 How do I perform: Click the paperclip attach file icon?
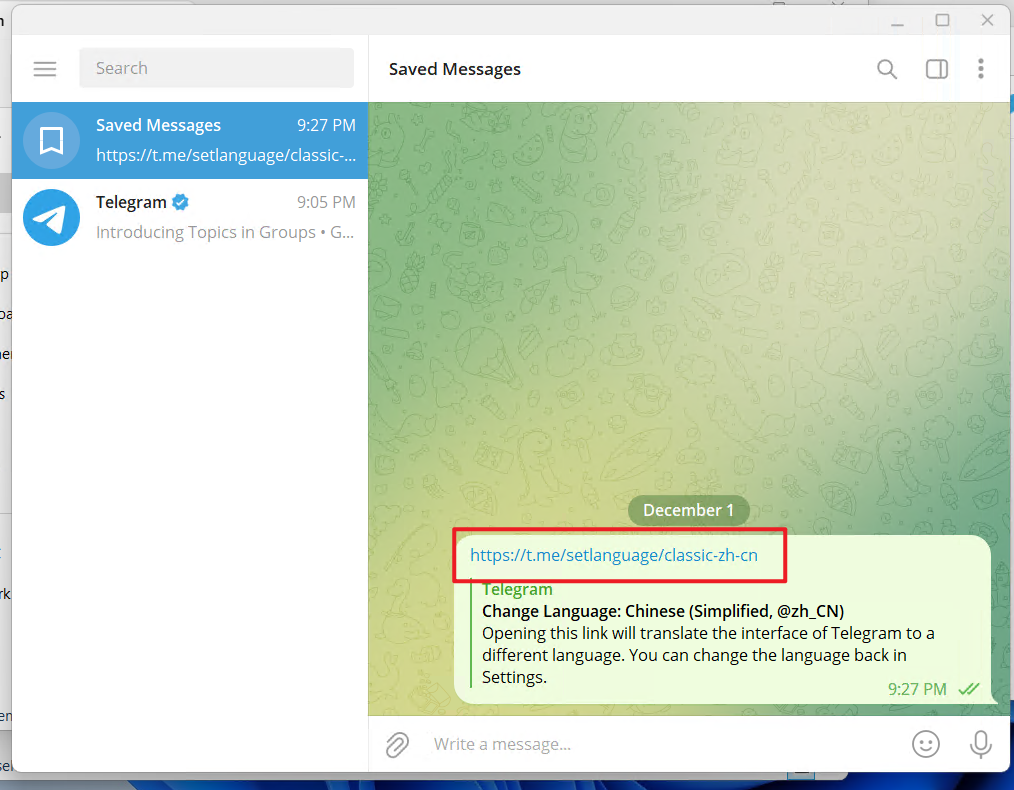click(x=397, y=745)
